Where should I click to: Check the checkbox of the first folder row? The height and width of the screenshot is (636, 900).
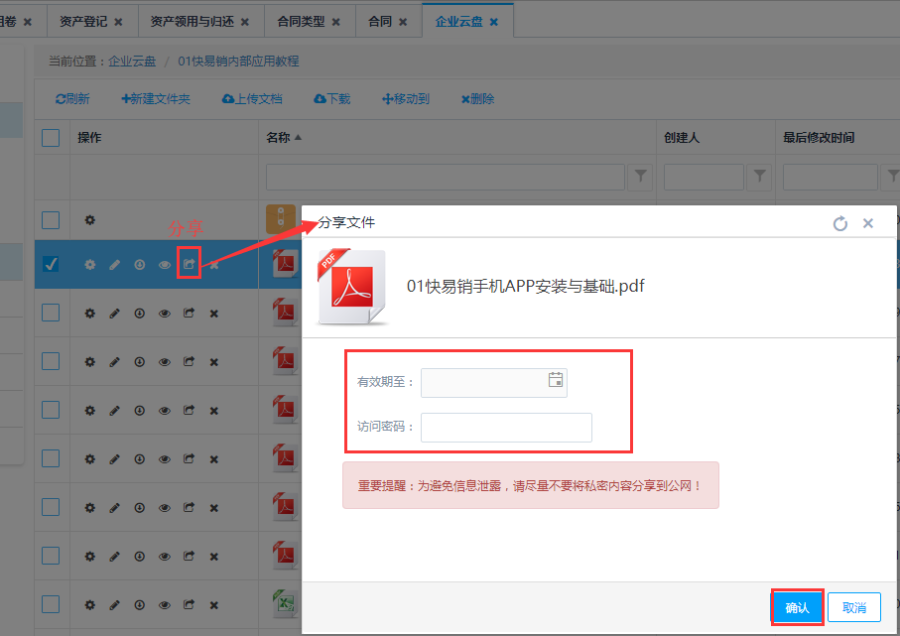pos(51,220)
